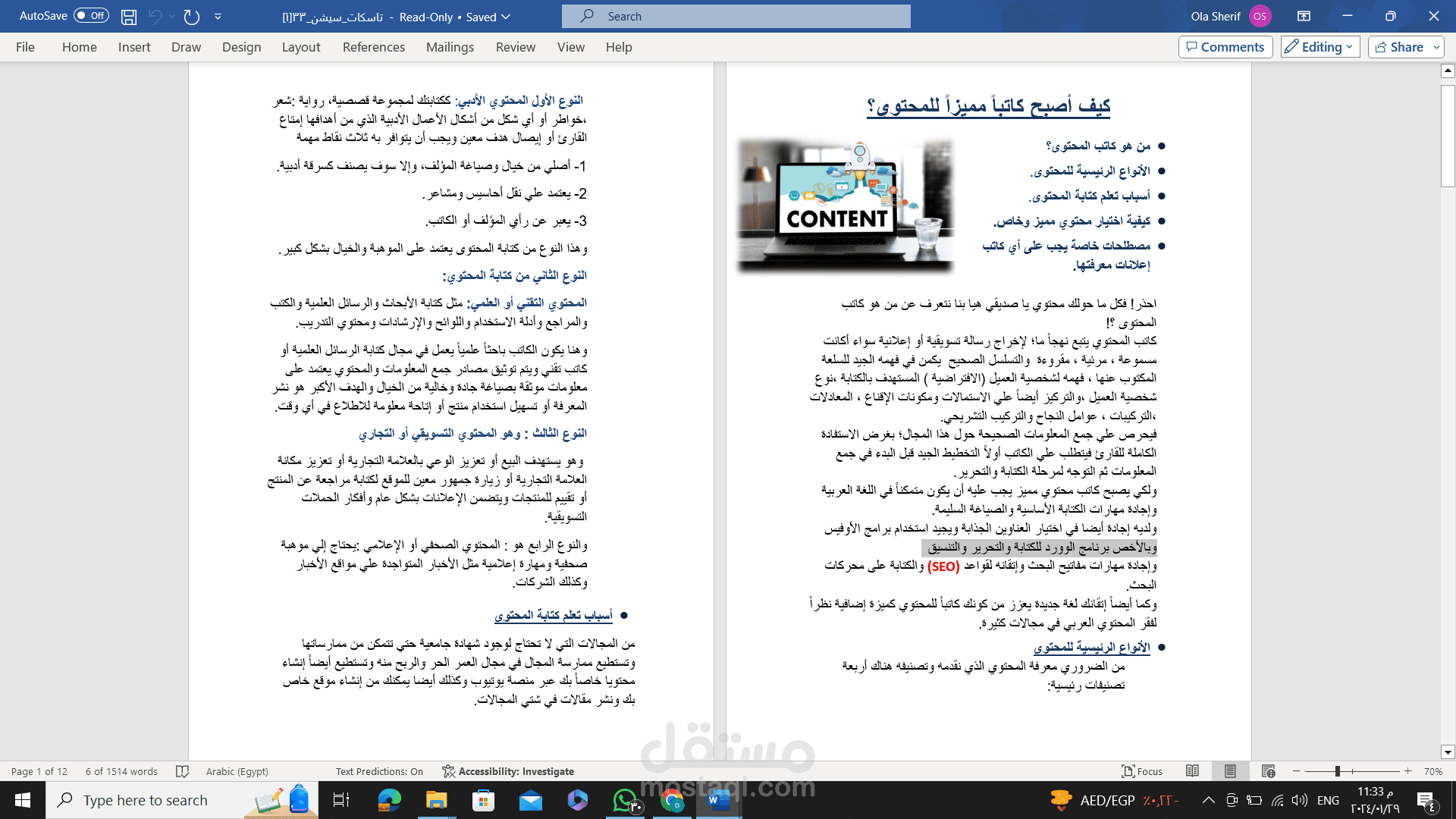The width and height of the screenshot is (1456, 819).
Task: Click the Word taskbar icon
Action: [718, 800]
